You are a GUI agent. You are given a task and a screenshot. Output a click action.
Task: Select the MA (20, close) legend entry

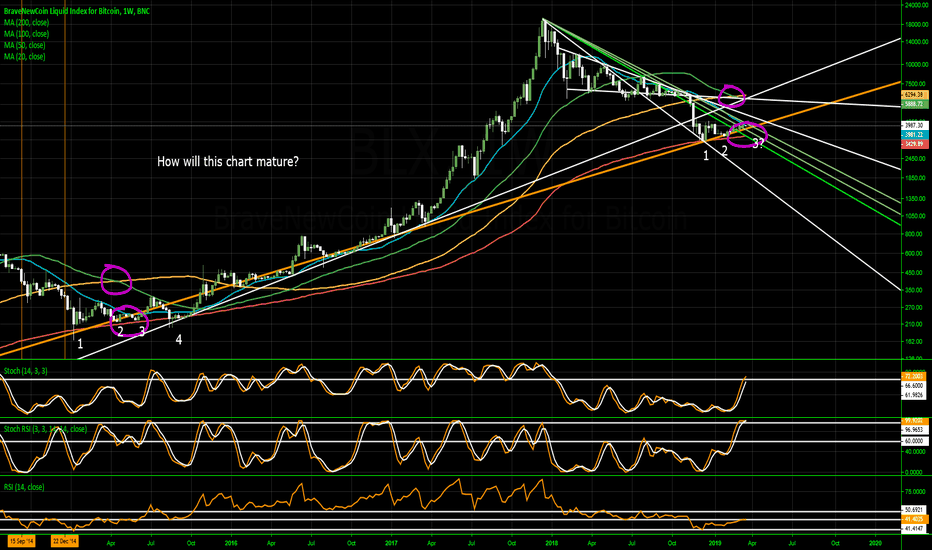pyautogui.click(x=24, y=56)
